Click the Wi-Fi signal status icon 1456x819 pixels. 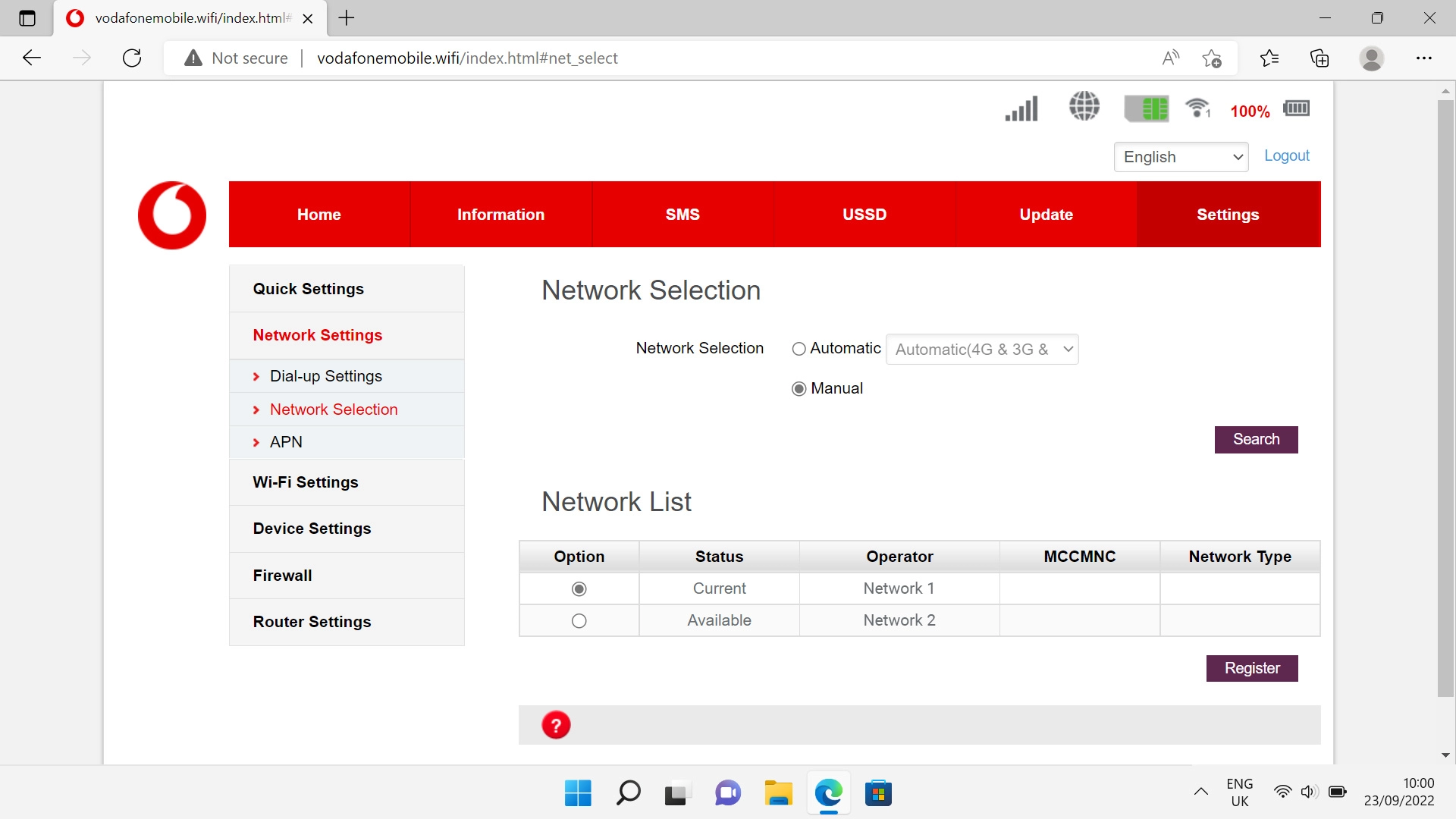[x=1197, y=108]
